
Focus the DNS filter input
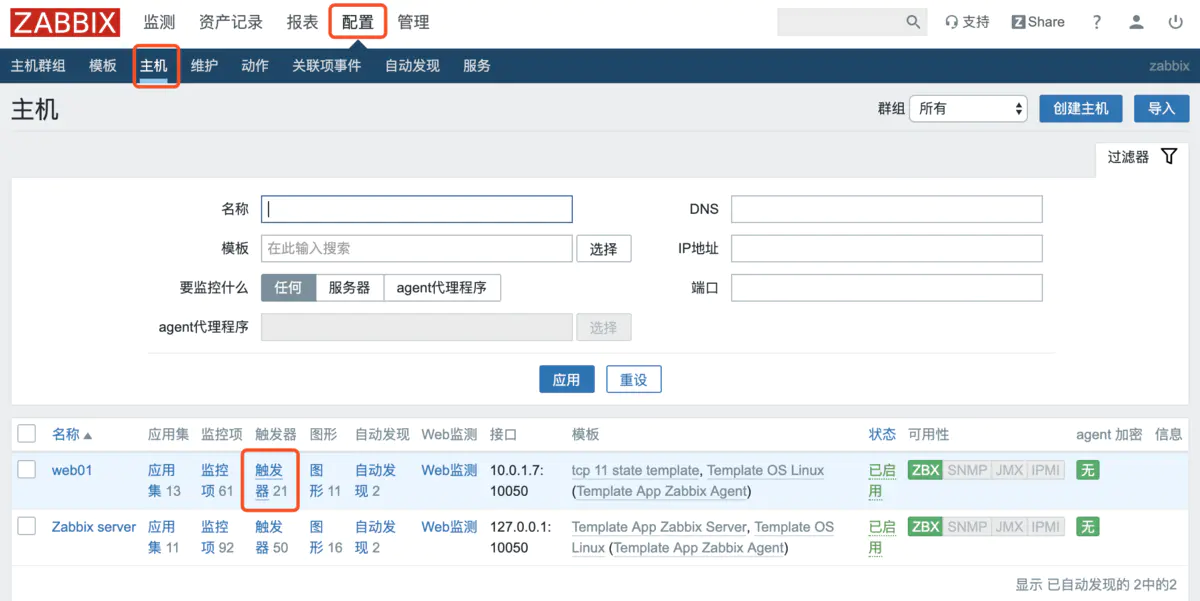click(887, 209)
